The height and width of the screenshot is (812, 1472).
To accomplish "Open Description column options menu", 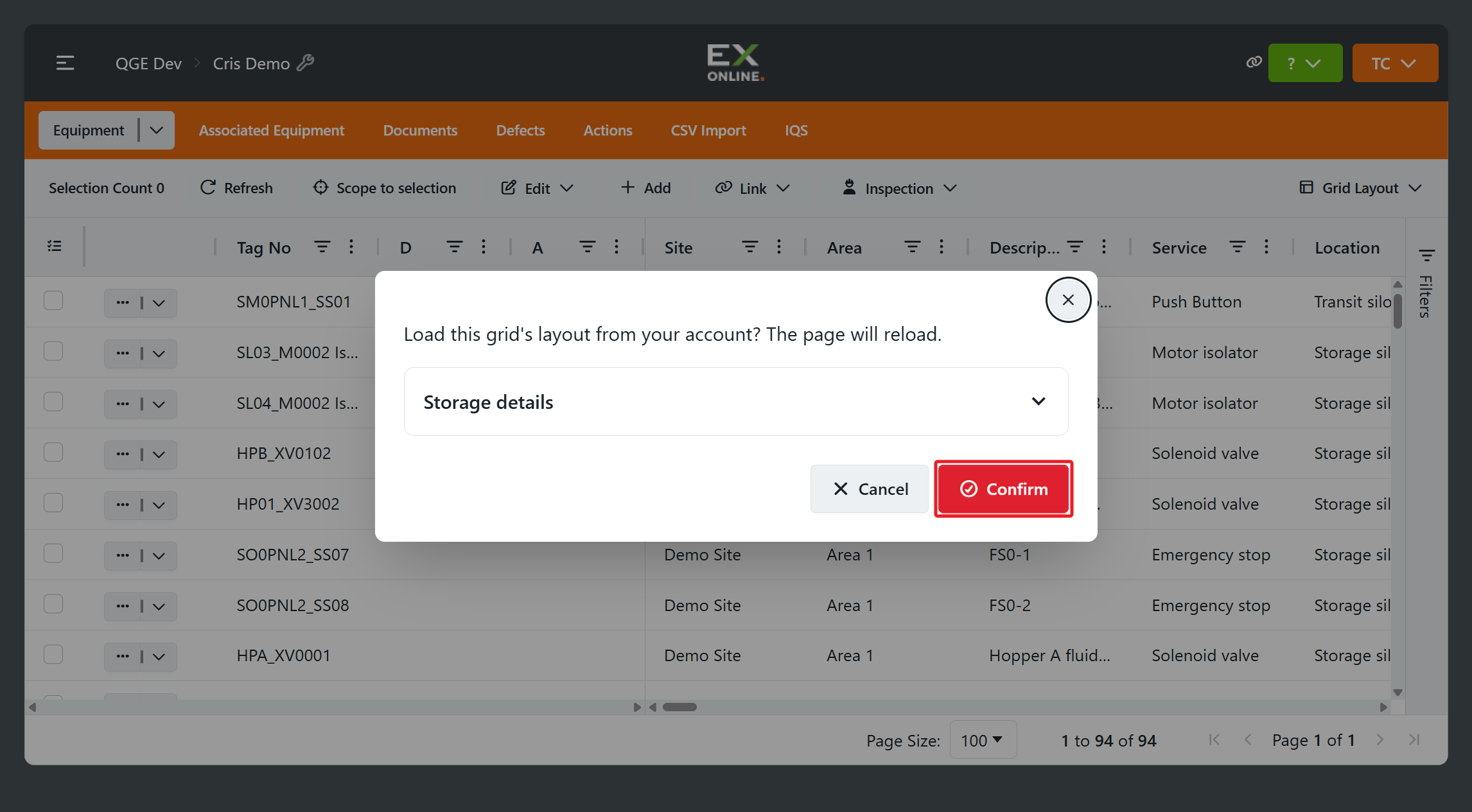I will pos(1104,246).
